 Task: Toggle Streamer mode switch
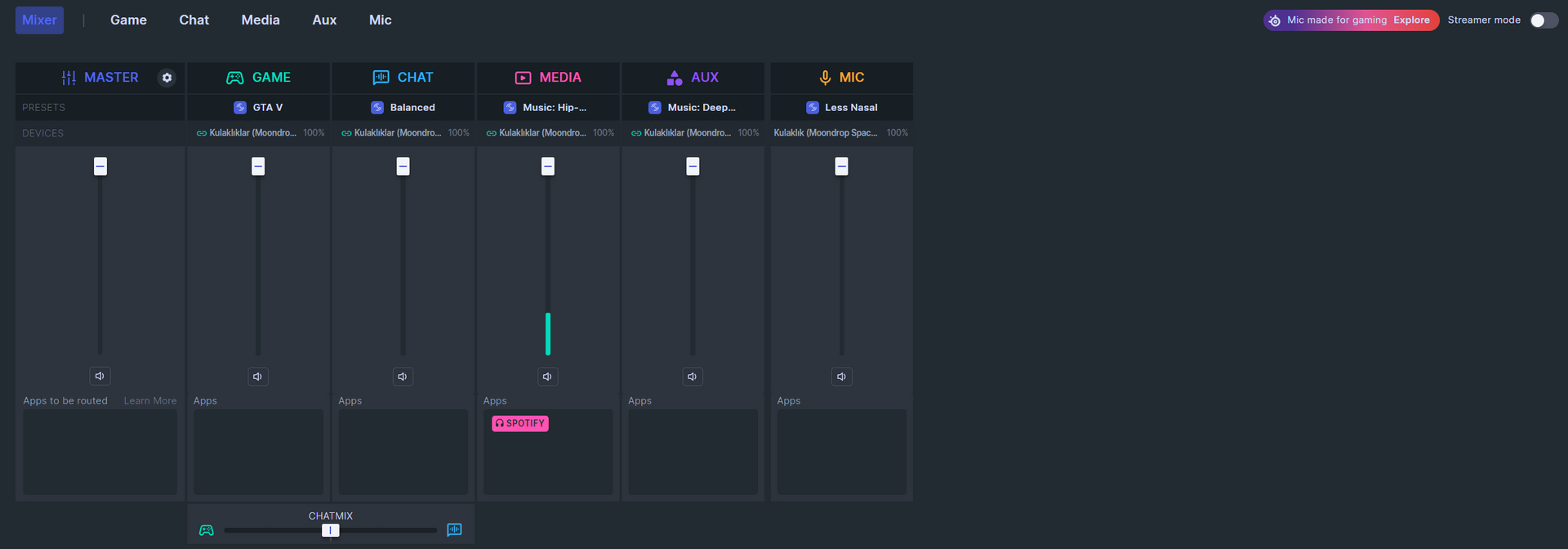point(1543,20)
